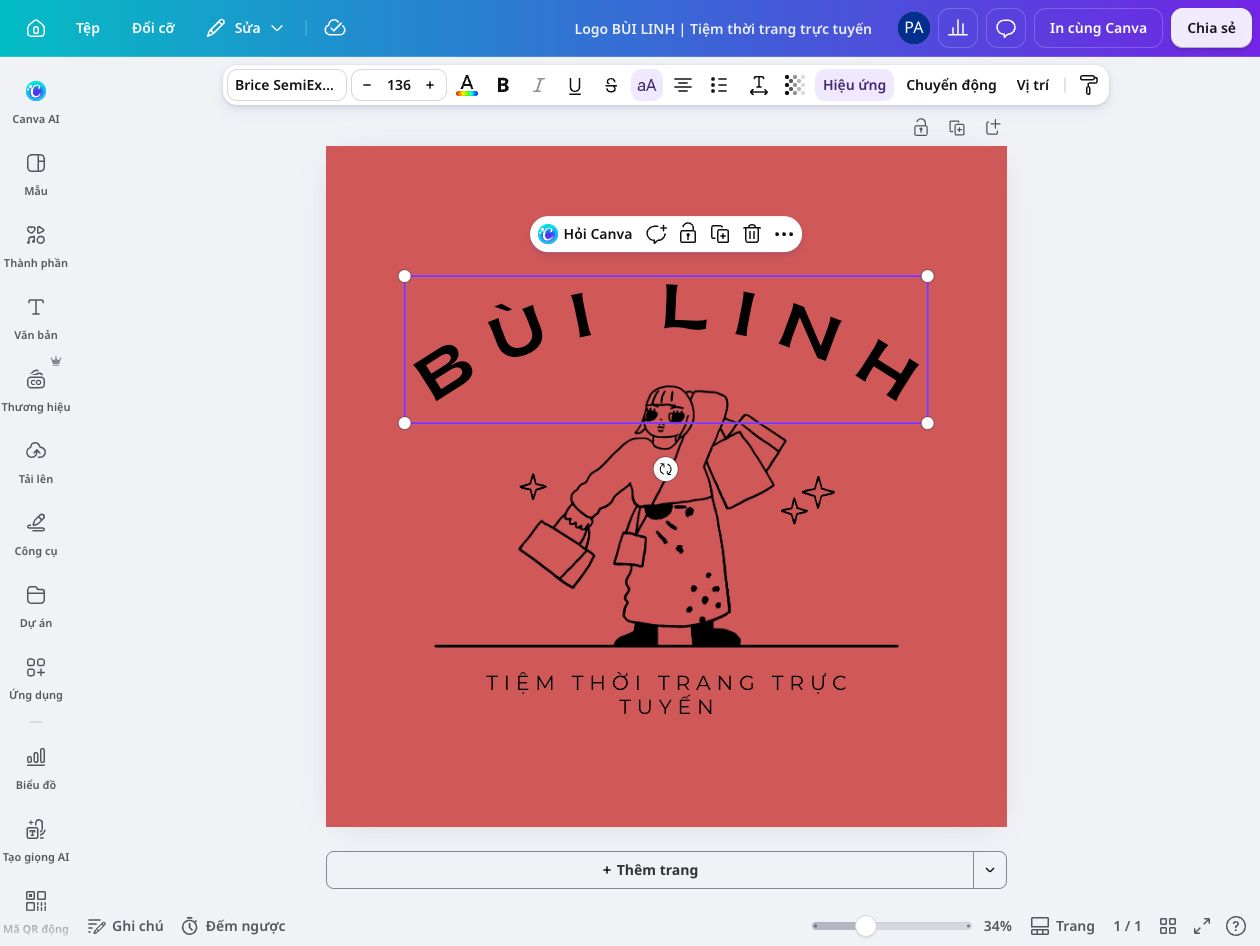Open comments speech bubble in header
This screenshot has width=1260, height=946.
tap(1006, 28)
